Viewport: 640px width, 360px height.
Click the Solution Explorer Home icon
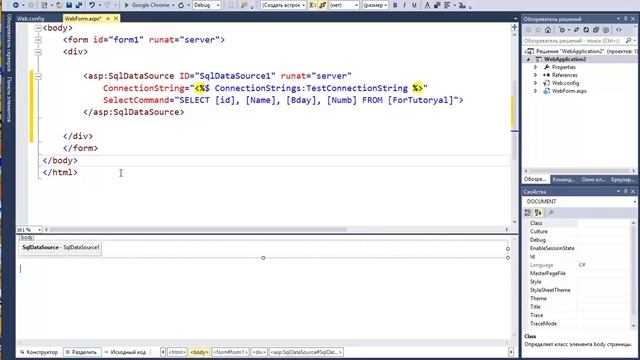pyautogui.click(x=548, y=30)
